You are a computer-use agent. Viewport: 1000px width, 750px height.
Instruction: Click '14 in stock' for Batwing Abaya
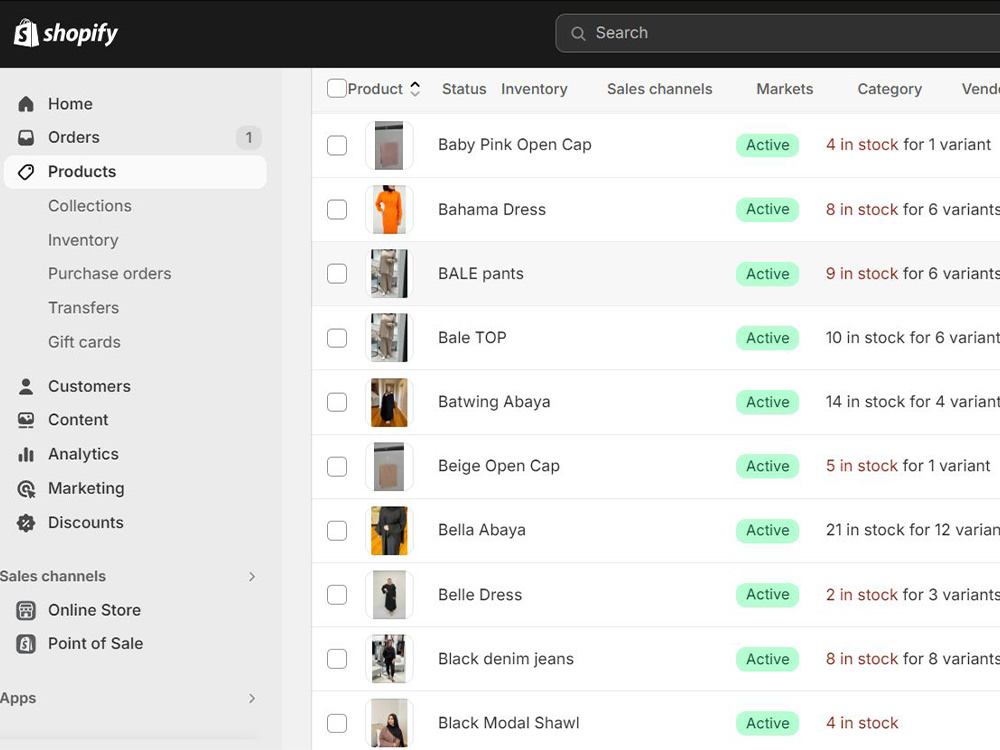click(865, 402)
